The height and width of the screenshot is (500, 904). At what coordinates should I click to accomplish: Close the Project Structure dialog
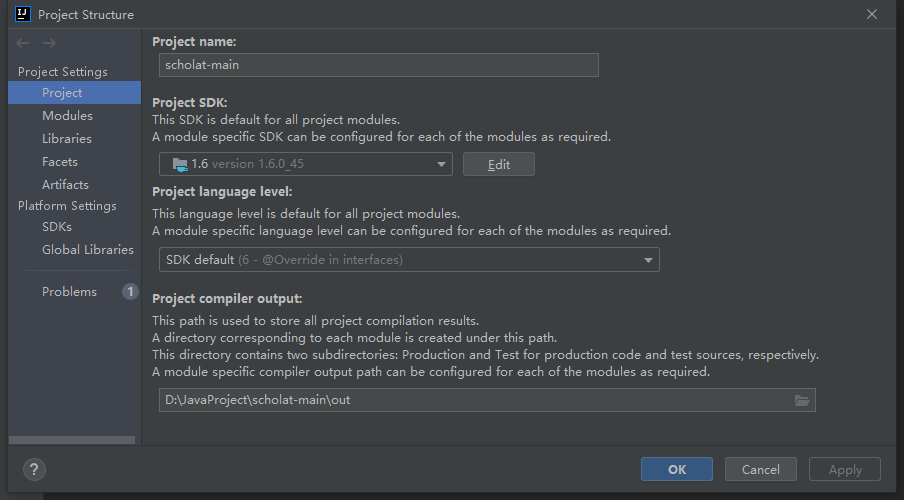(x=872, y=14)
